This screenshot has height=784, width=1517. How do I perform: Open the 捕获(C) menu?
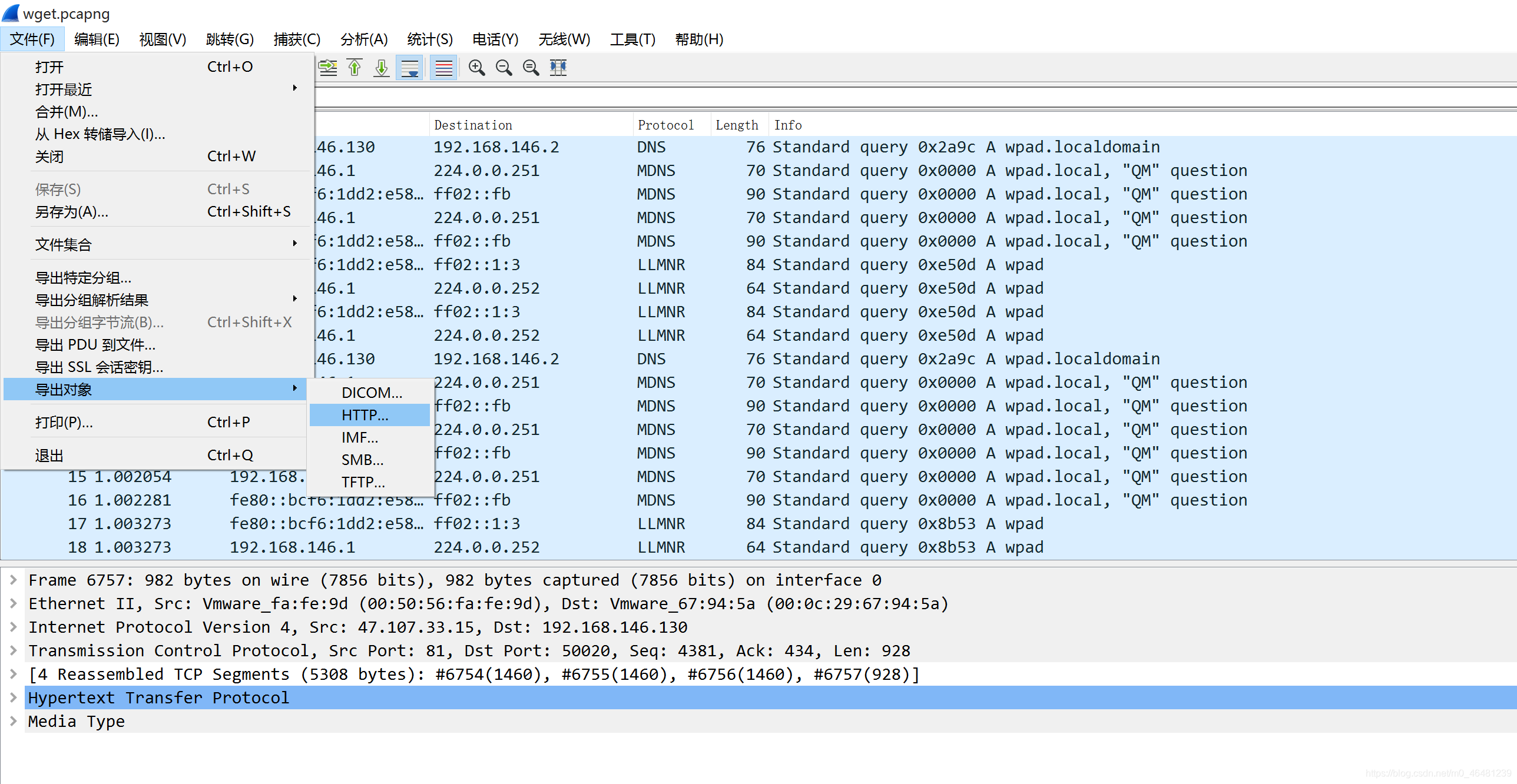[x=297, y=39]
